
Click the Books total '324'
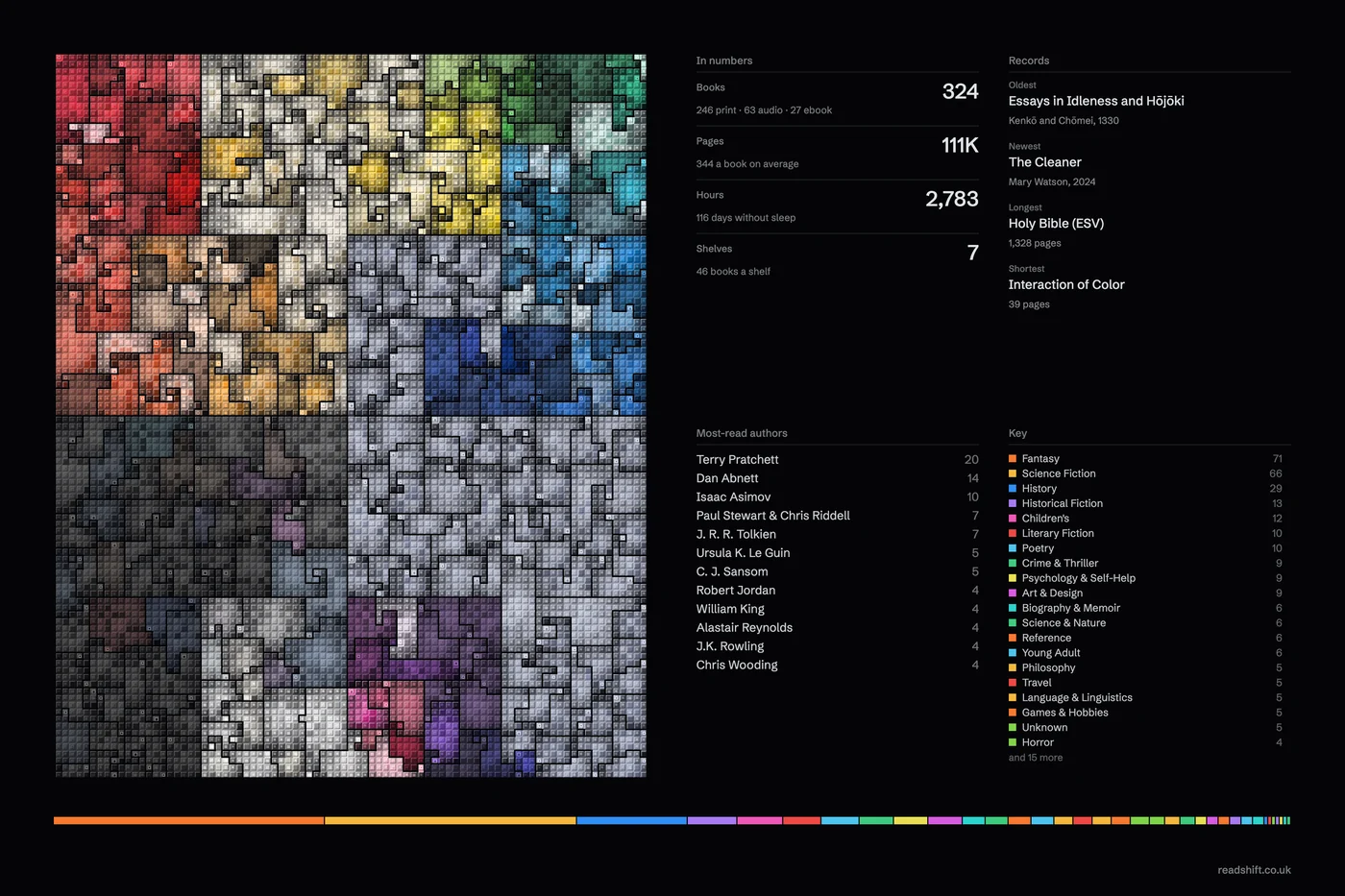coord(960,92)
